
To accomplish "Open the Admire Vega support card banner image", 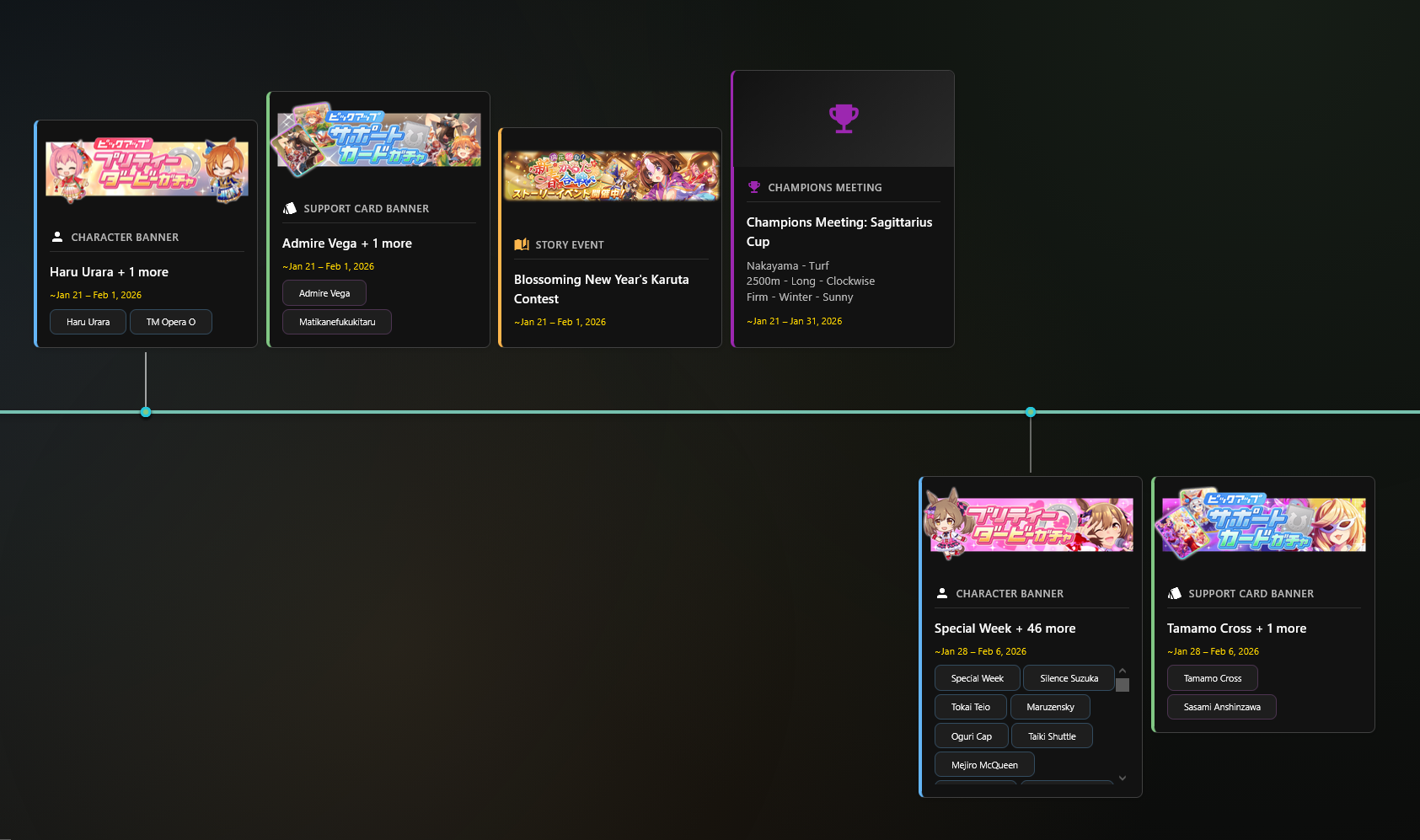I will (x=375, y=140).
